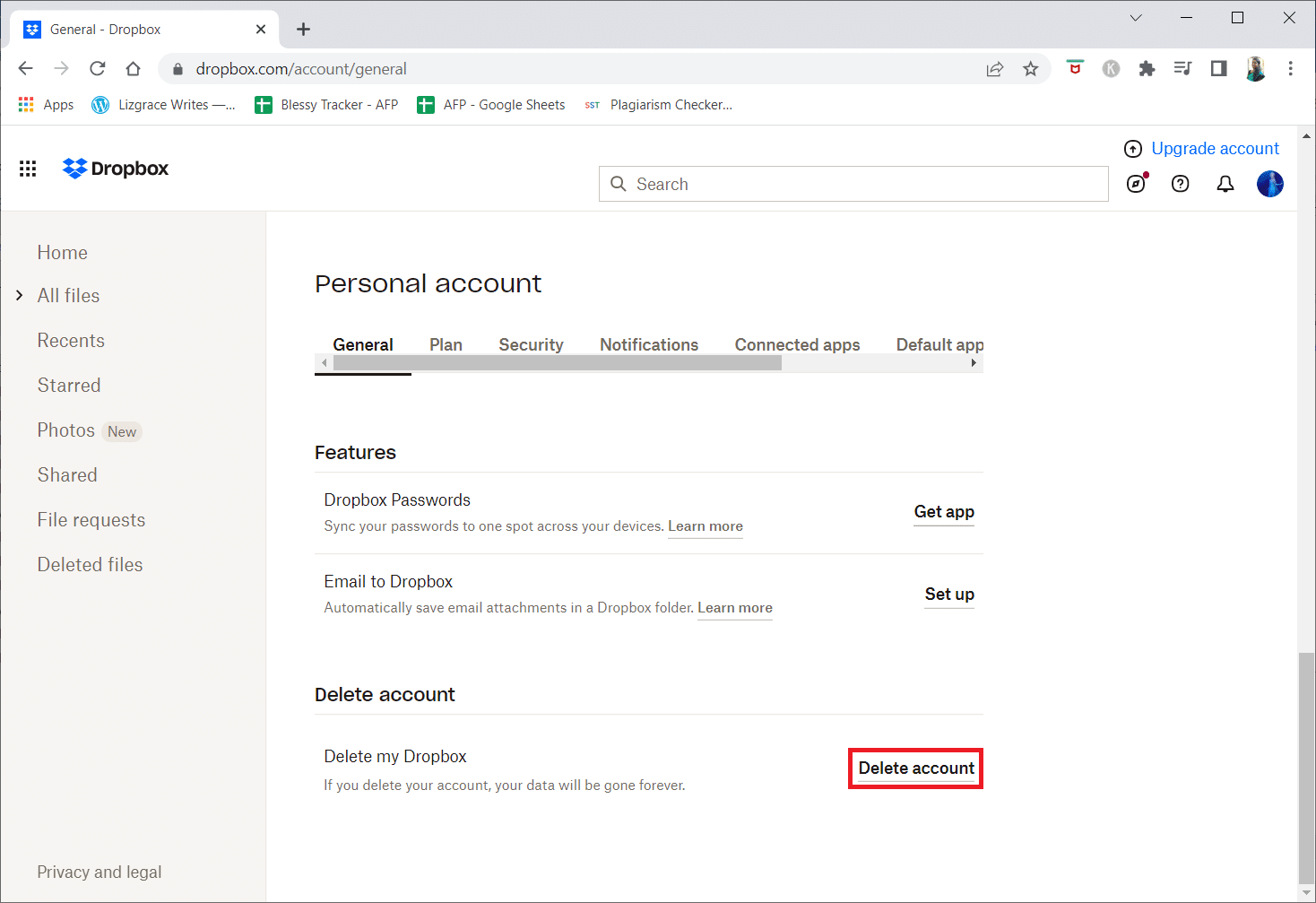Viewport: 1316px width, 903px height.
Task: Switch to the Notifications tab
Action: click(x=649, y=345)
